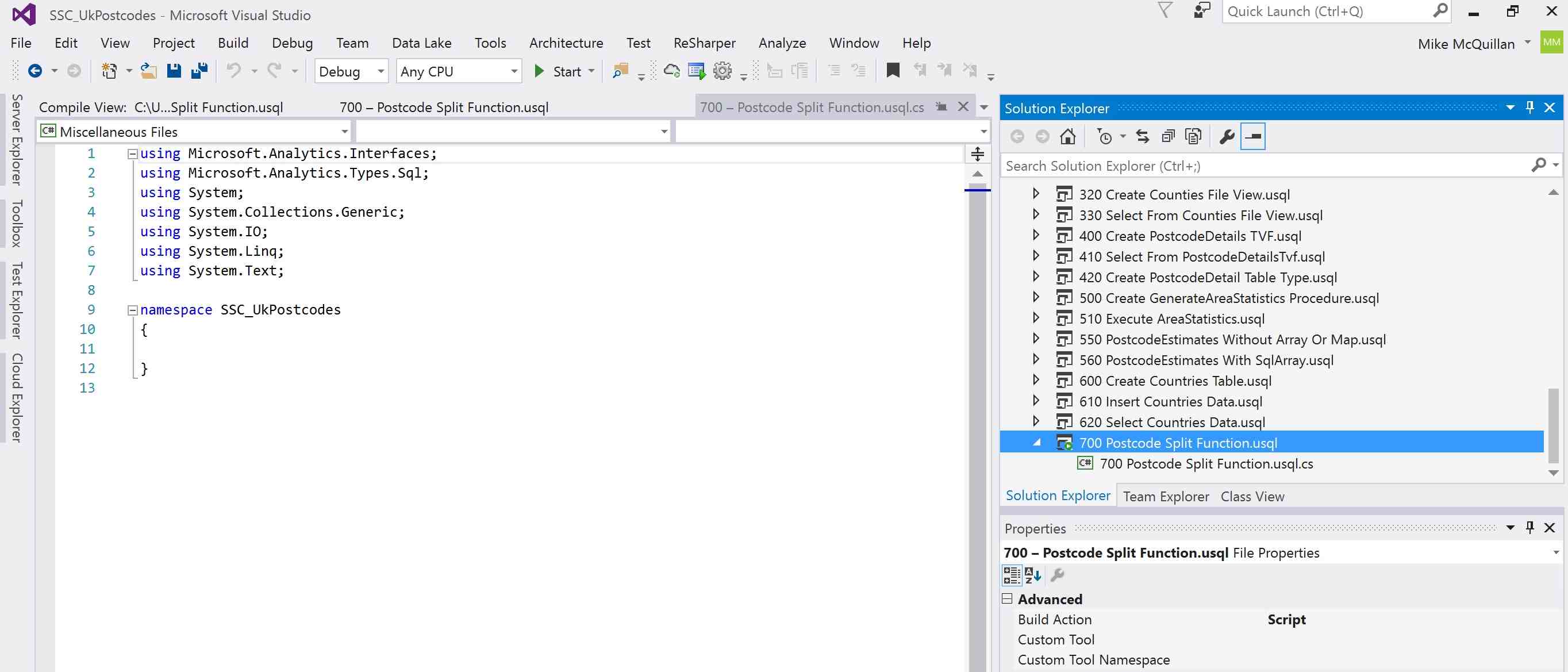This screenshot has height=672, width=1568.
Task: Toggle Preview Selected Items button
Action: (1253, 136)
